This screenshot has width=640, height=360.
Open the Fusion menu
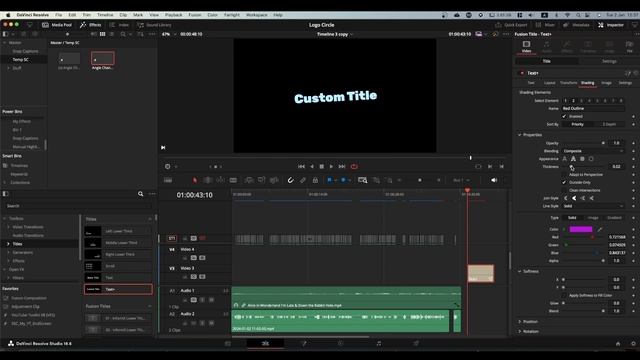(x=195, y=15)
